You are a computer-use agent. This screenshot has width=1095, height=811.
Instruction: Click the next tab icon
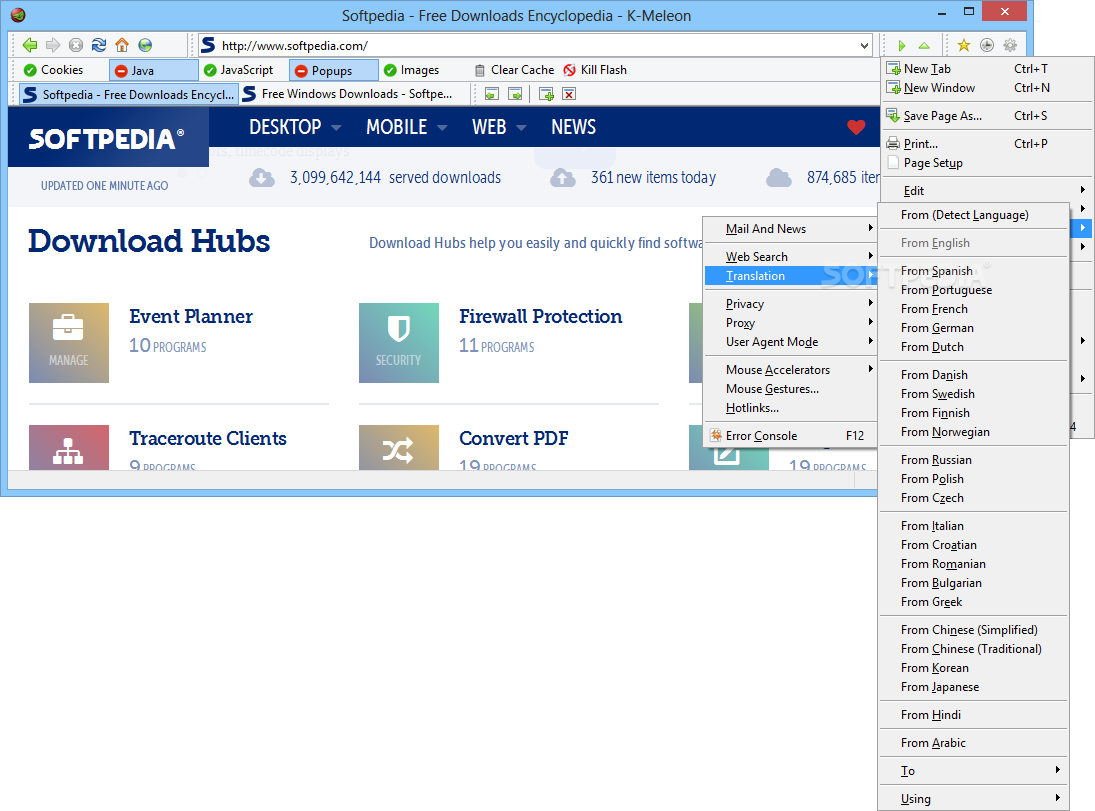click(x=515, y=94)
